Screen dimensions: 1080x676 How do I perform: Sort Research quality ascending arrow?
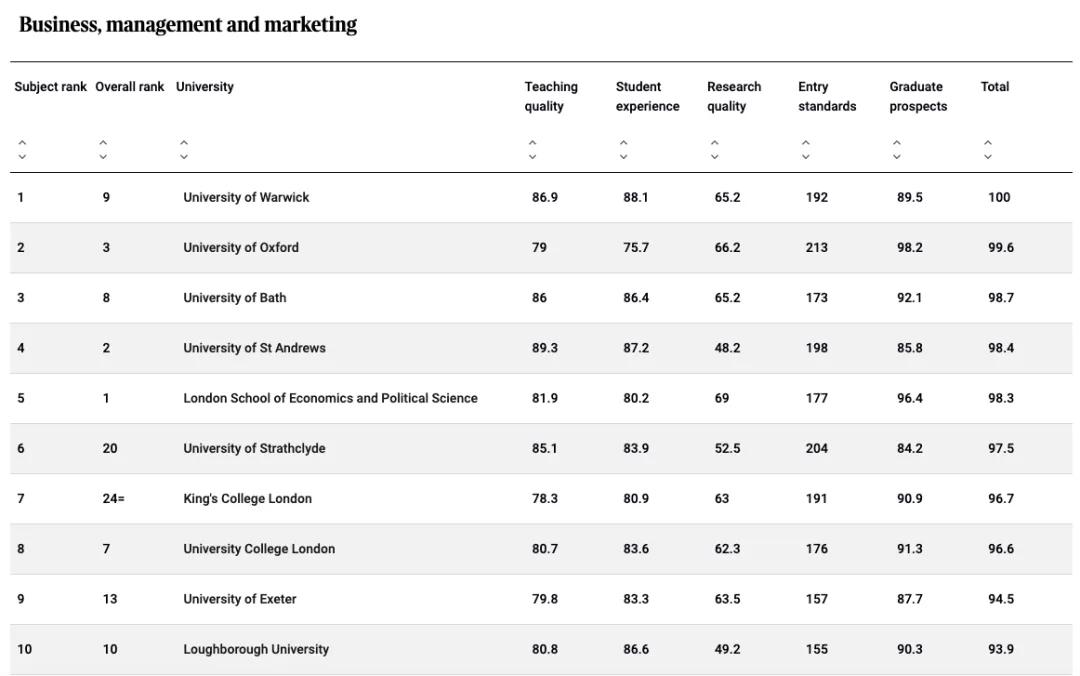(714, 144)
